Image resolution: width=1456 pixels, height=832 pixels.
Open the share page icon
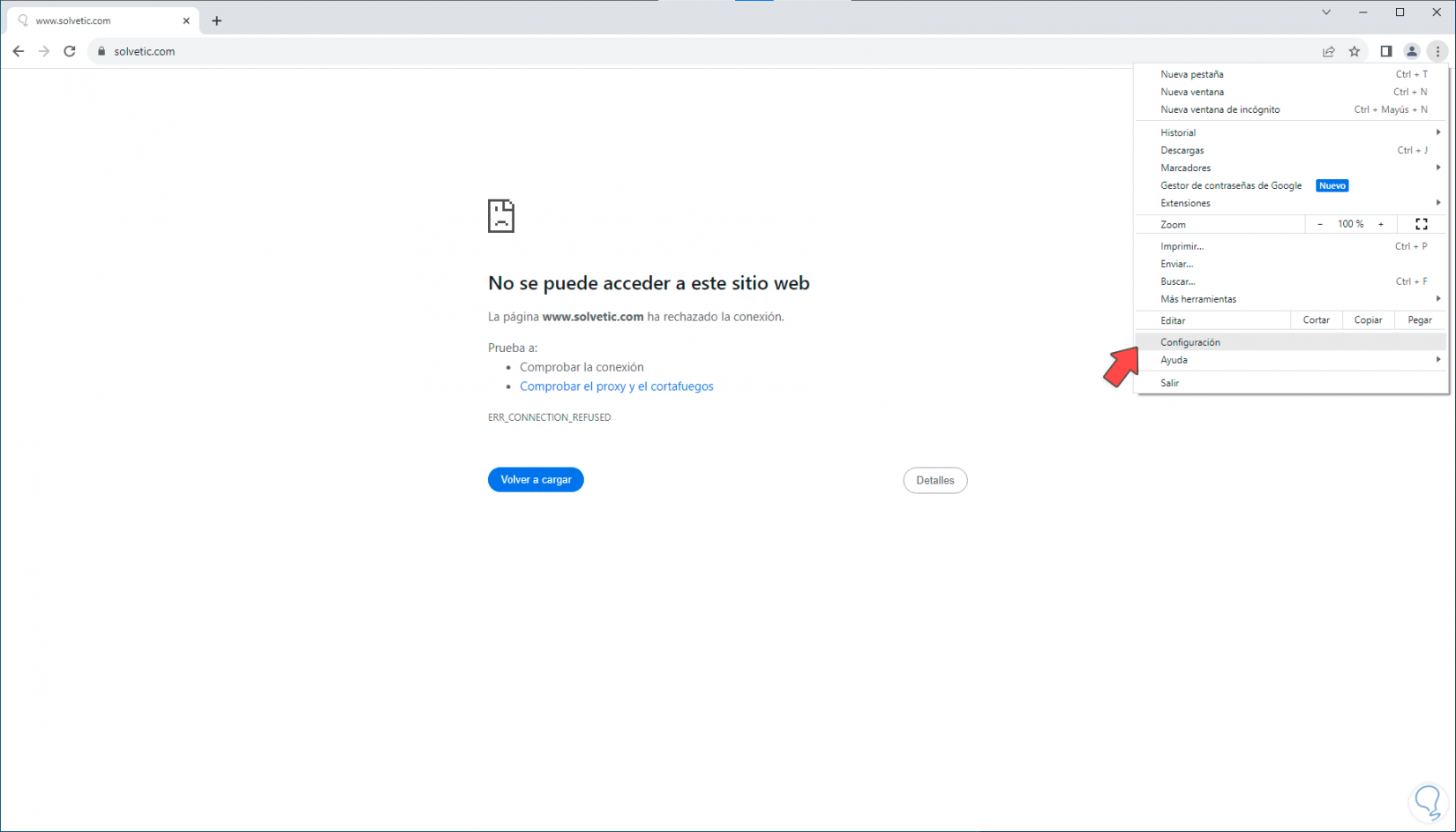coord(1329,51)
